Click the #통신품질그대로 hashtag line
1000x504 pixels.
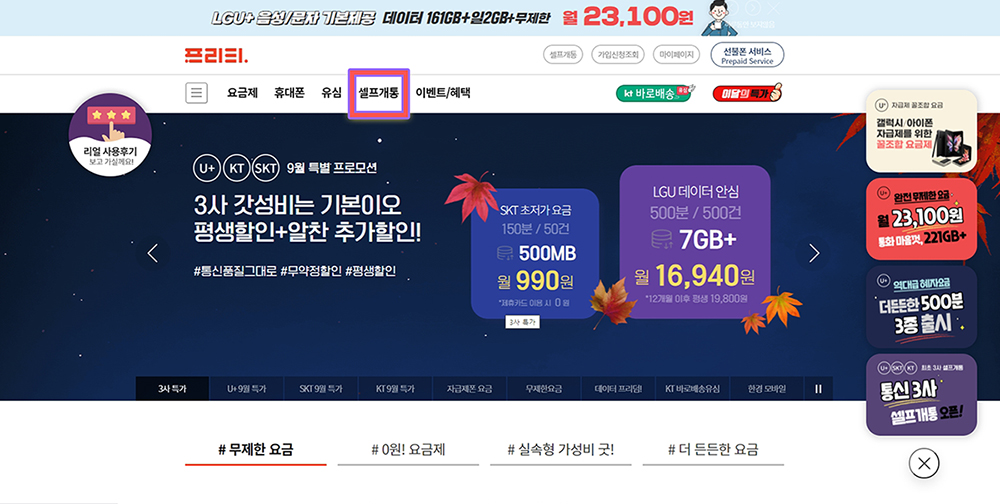pos(295,271)
